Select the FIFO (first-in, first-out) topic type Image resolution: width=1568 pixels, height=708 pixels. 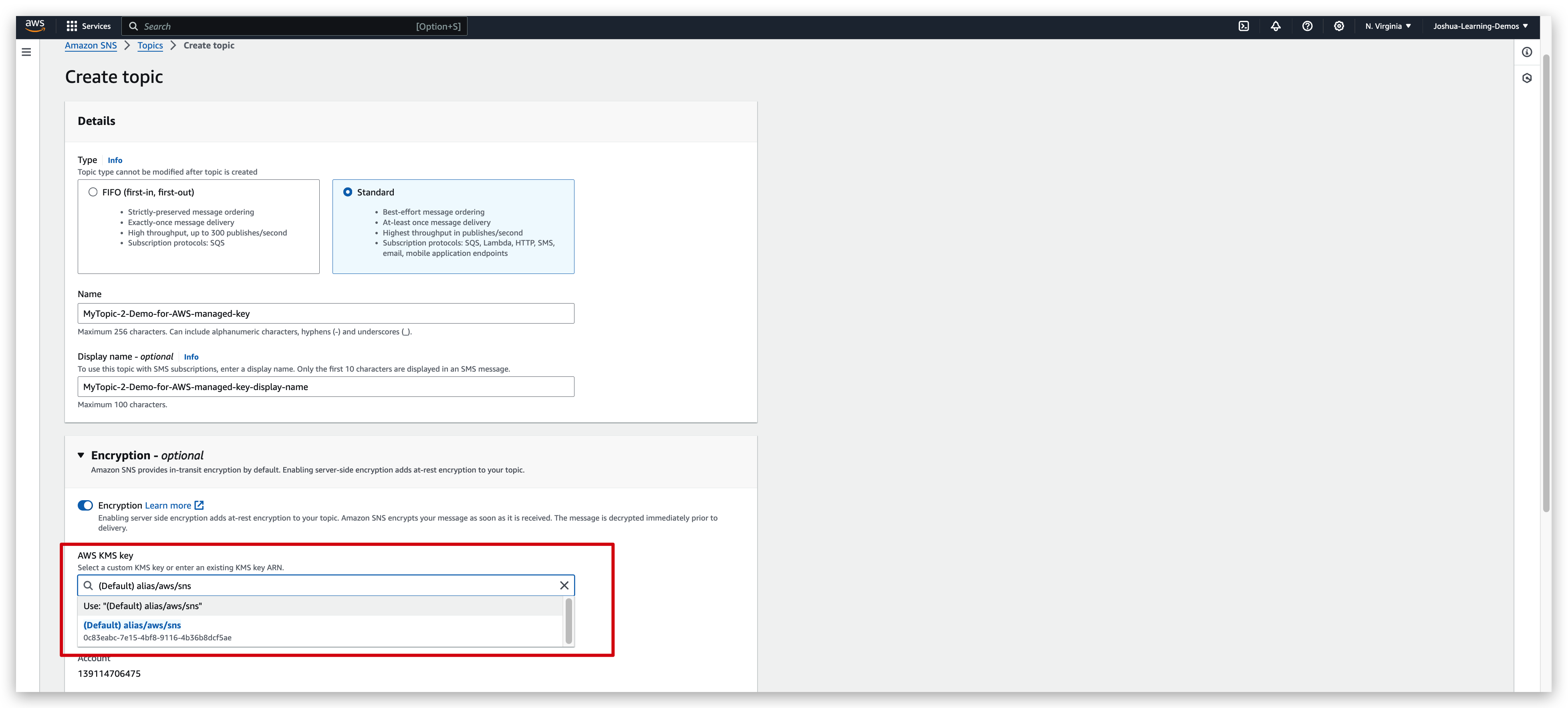(93, 191)
